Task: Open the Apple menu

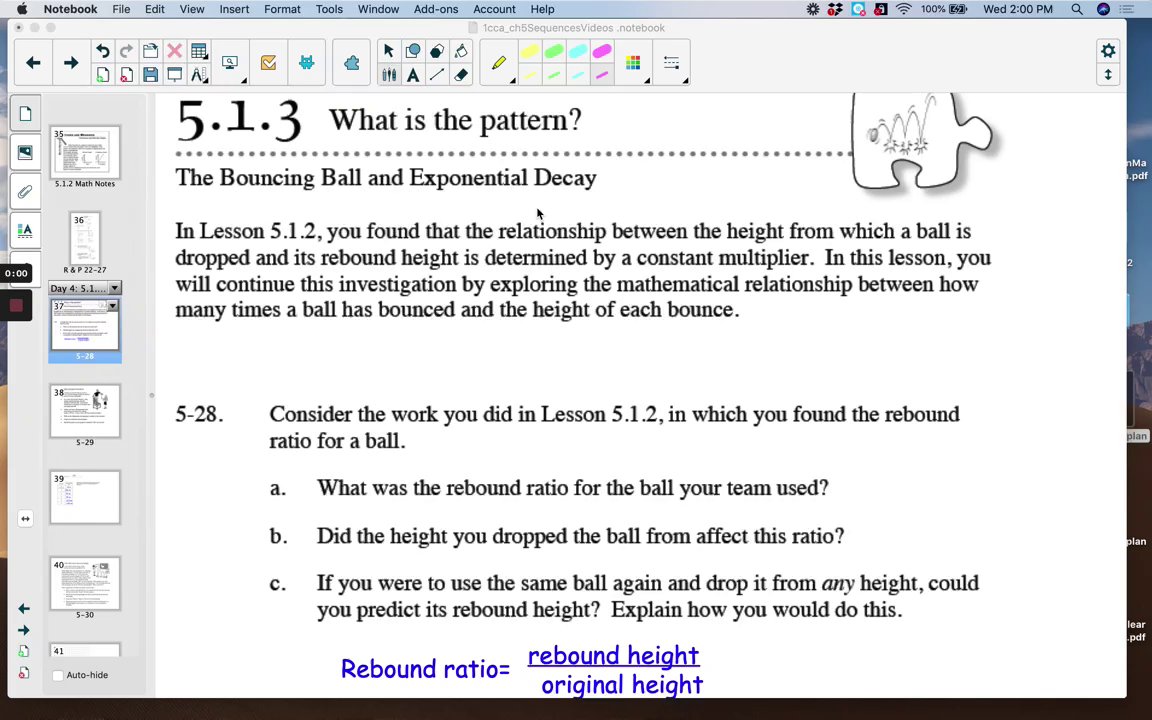Action: point(22,9)
